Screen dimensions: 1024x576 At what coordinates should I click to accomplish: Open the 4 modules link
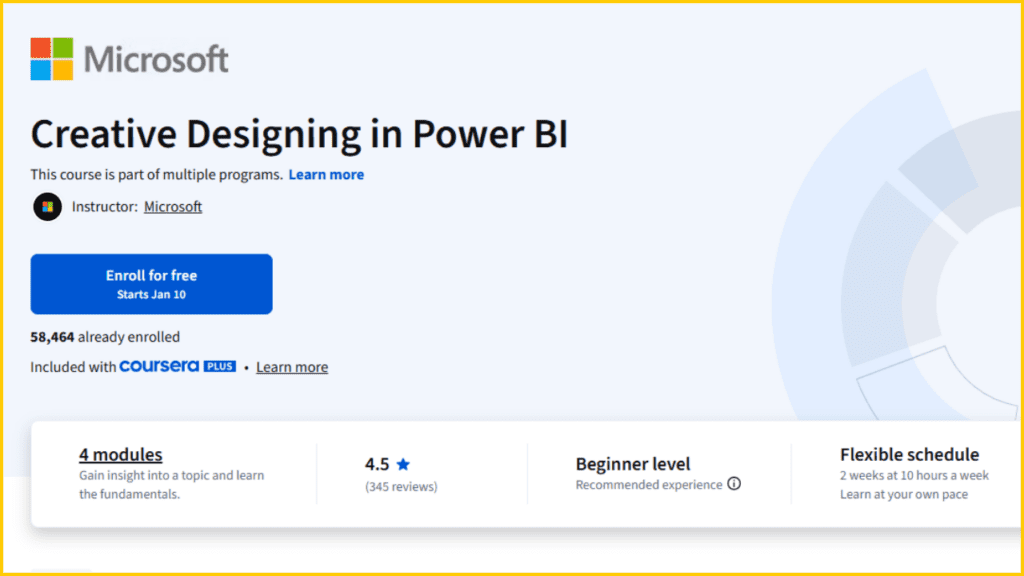point(121,454)
